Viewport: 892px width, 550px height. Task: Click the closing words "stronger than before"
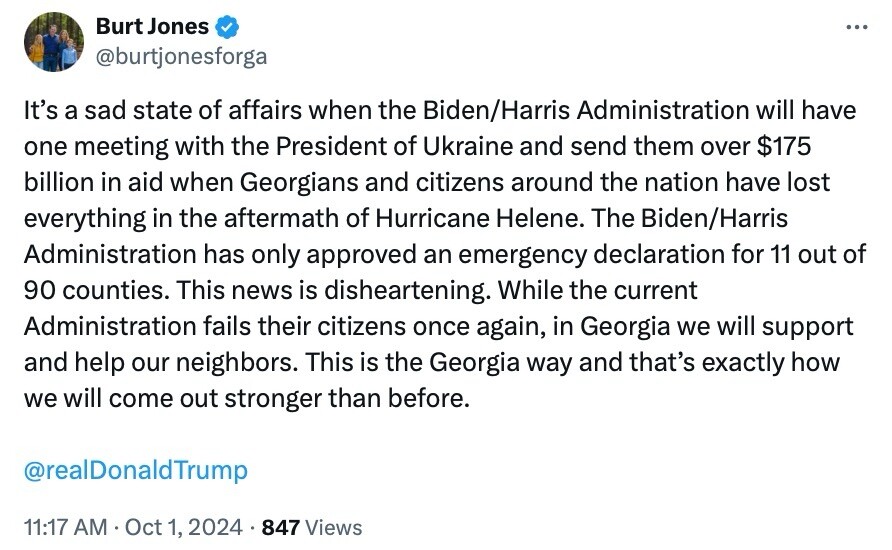point(346,399)
